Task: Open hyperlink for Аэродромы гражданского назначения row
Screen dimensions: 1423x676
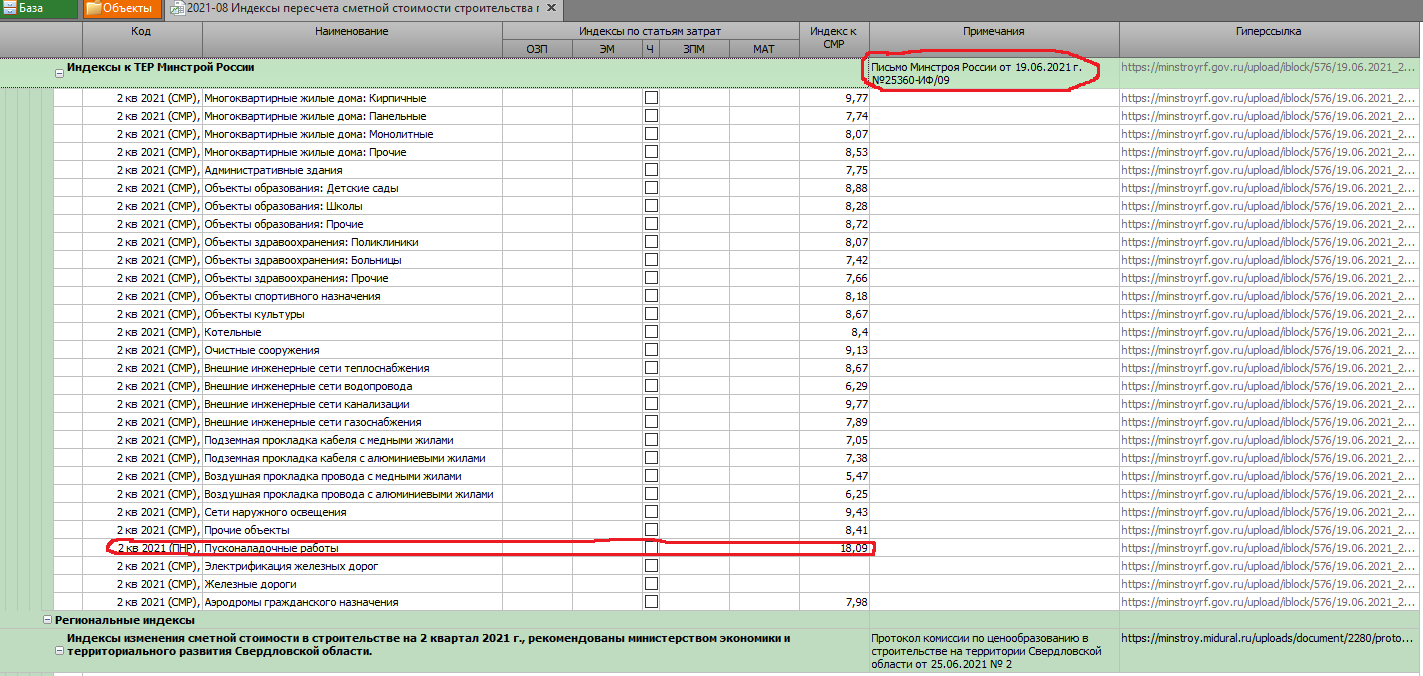Action: [1268, 602]
